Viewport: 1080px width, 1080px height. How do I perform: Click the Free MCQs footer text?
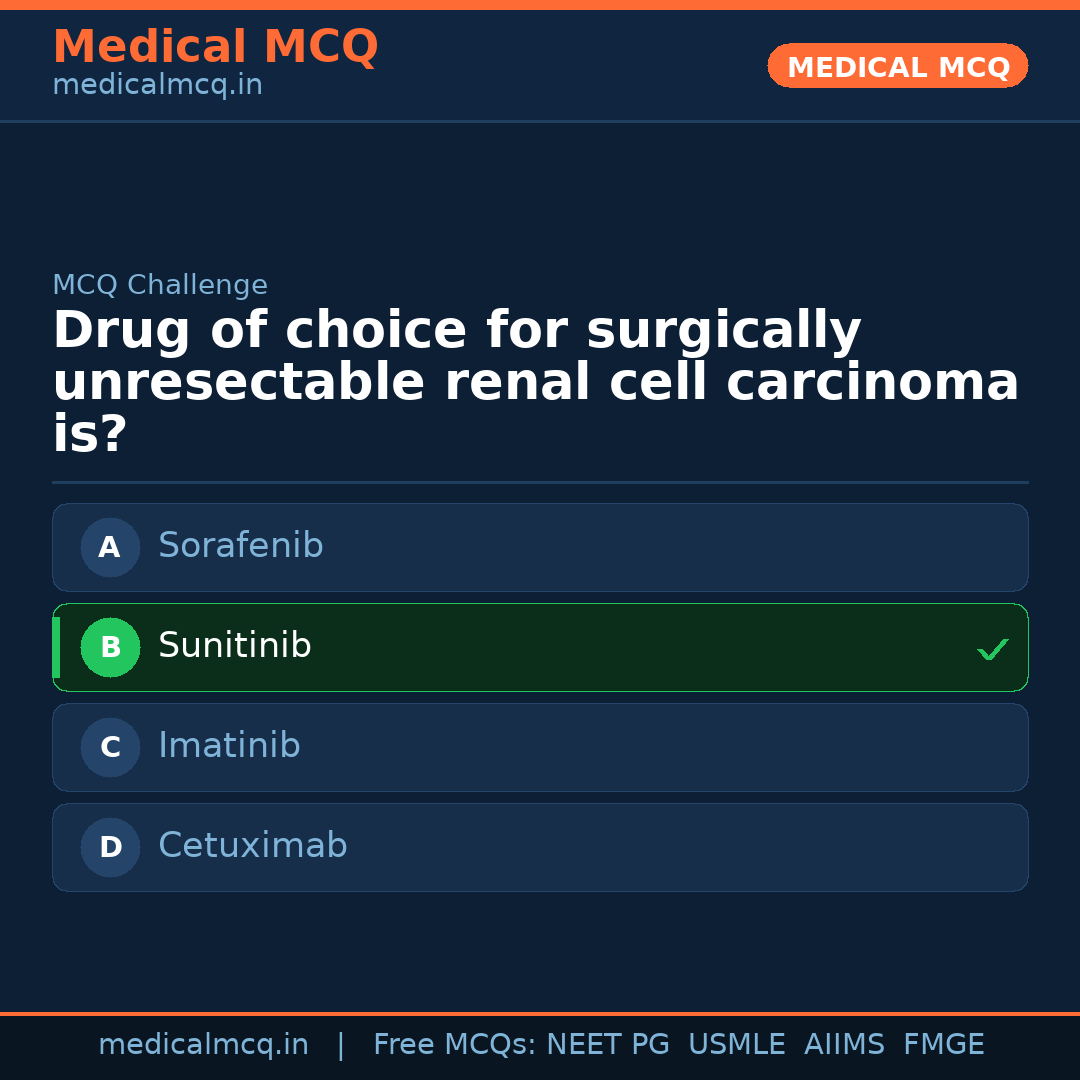[454, 1045]
